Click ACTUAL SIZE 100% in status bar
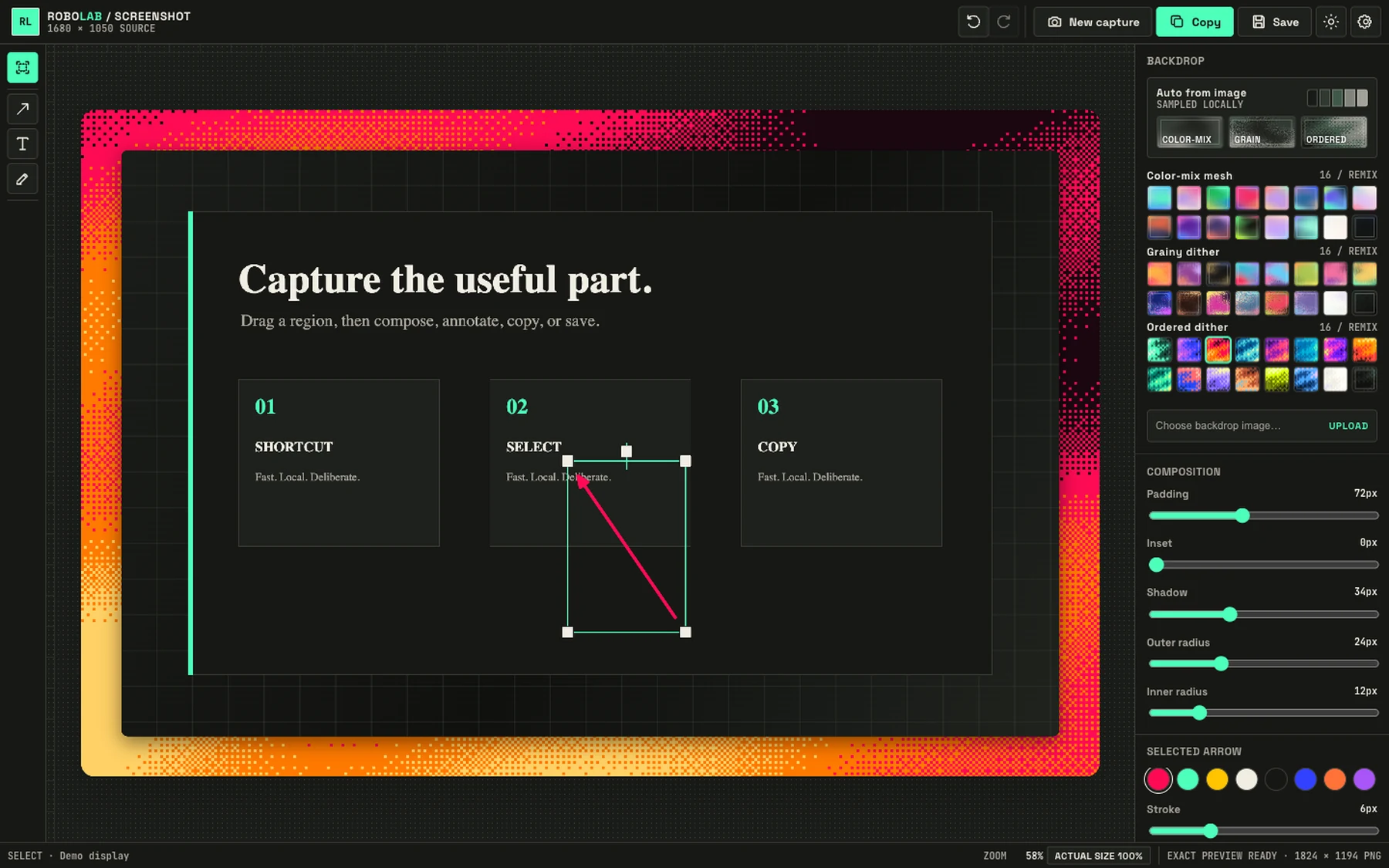Screen dimensions: 1389x868 (x=1098, y=856)
